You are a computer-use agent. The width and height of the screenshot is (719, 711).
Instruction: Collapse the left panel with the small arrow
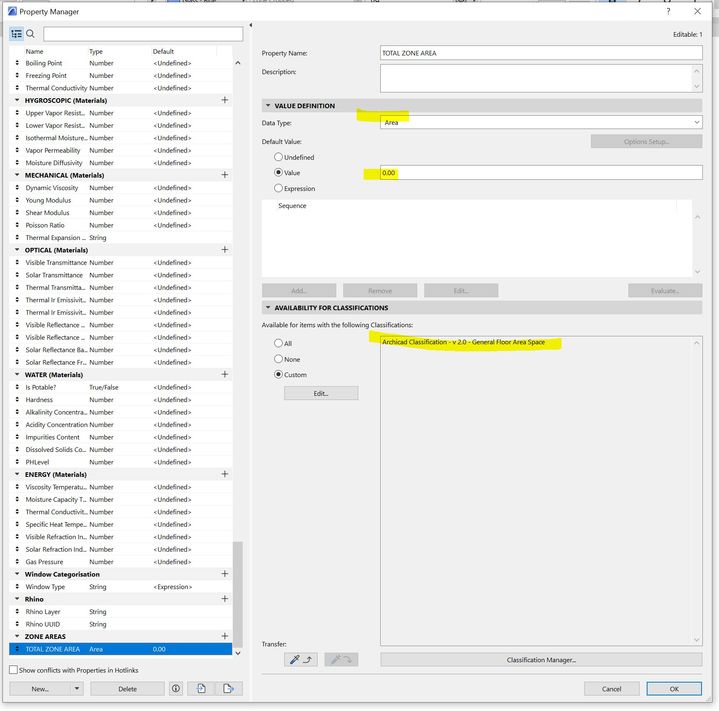(x=250, y=25)
